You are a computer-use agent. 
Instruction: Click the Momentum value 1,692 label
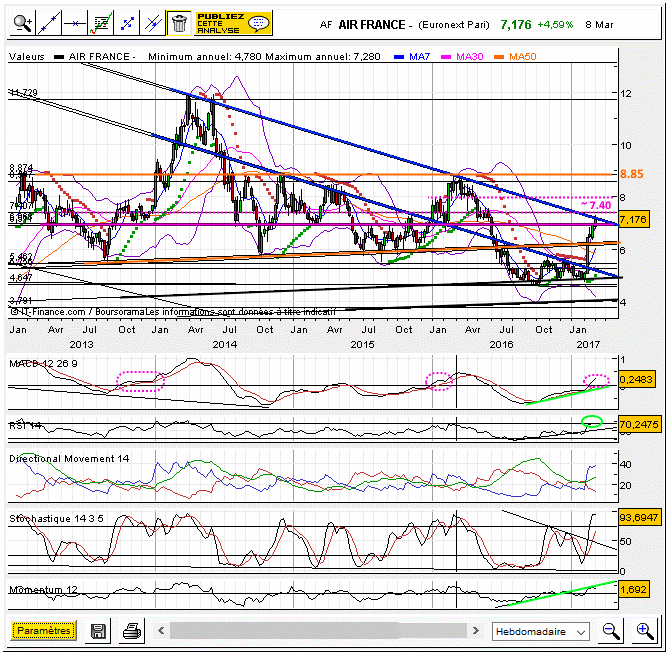click(x=633, y=589)
